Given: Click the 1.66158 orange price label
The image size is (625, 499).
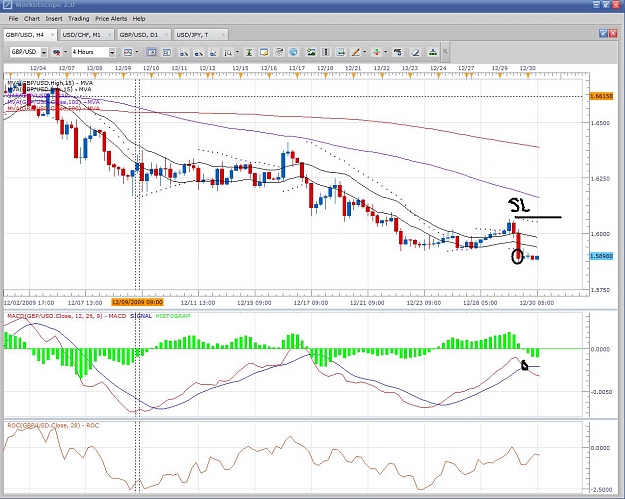Looking at the screenshot, I should 601,96.
